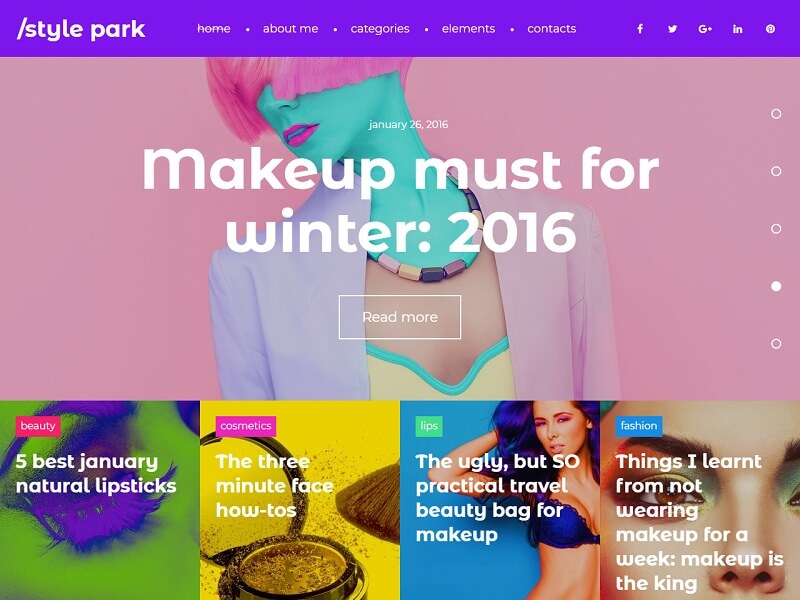Click the /style park logo

[x=81, y=29]
